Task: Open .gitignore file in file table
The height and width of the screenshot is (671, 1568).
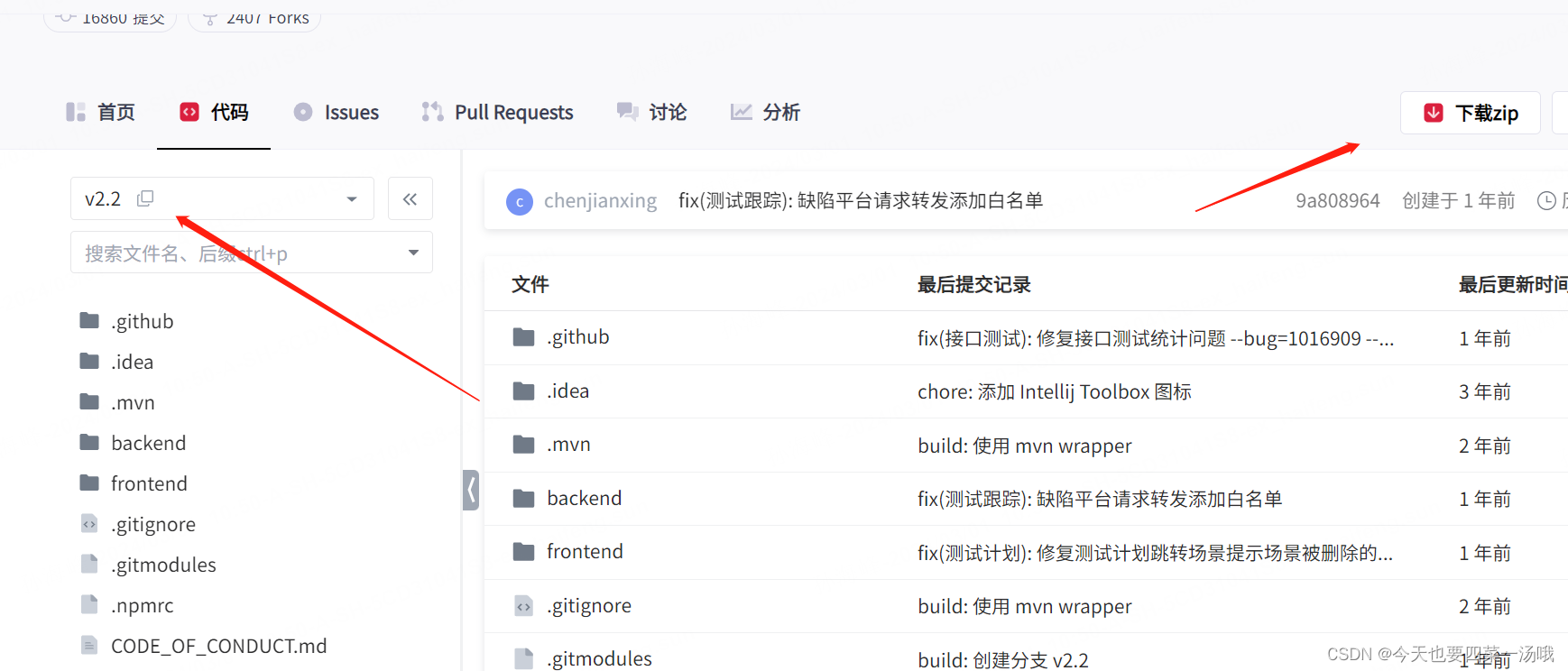Action: (x=589, y=605)
